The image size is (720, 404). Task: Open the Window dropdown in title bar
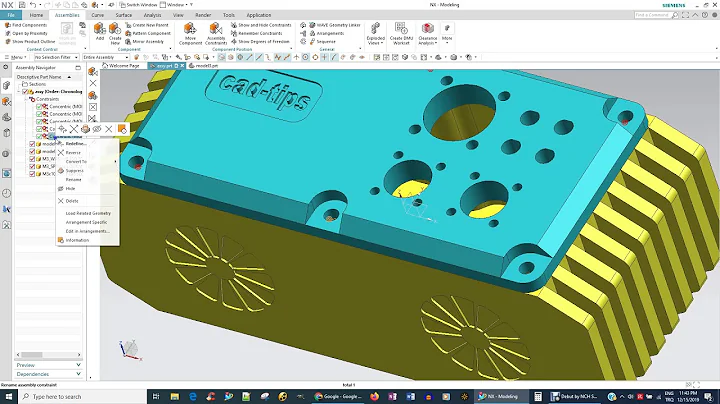pos(175,5)
